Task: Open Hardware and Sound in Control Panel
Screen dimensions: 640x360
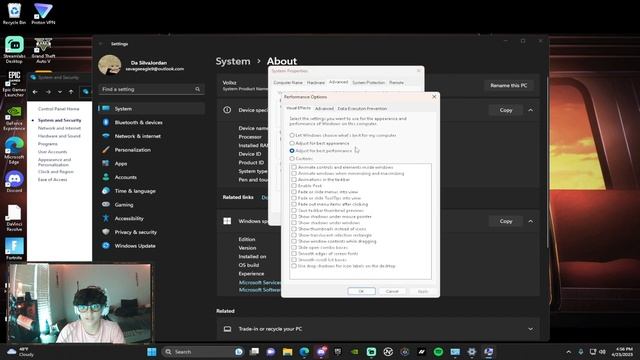Action: point(59,136)
